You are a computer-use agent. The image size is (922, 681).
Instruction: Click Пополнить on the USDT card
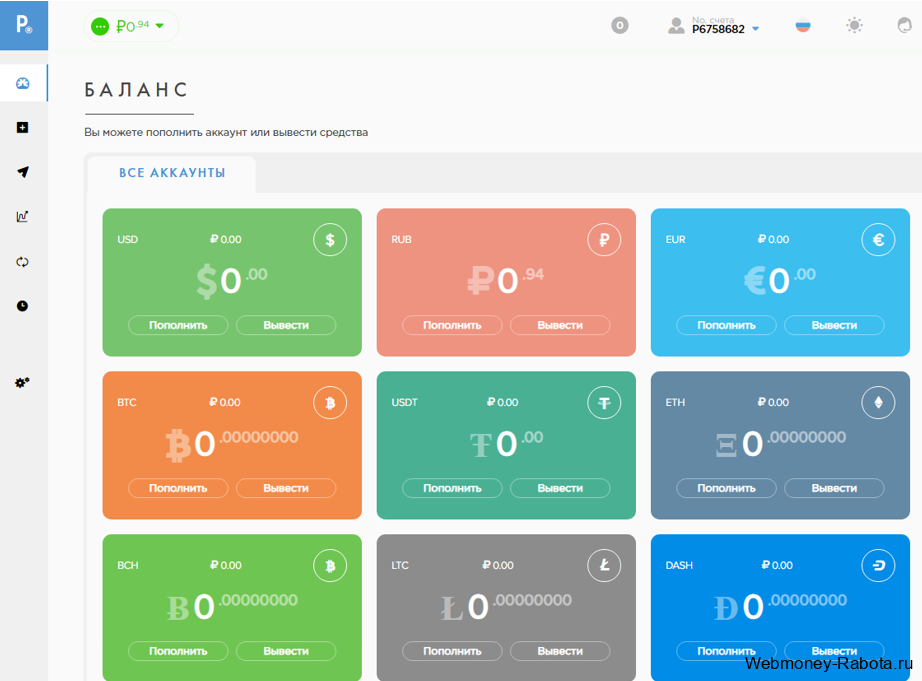pos(452,488)
